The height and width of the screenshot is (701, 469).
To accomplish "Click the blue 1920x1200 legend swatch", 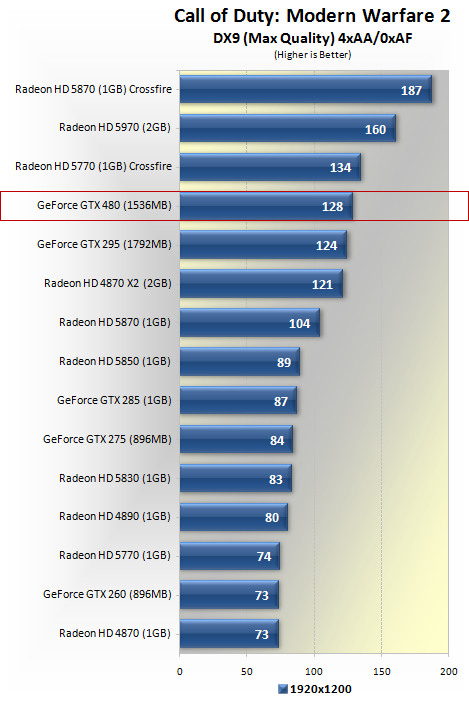I will 283,689.
